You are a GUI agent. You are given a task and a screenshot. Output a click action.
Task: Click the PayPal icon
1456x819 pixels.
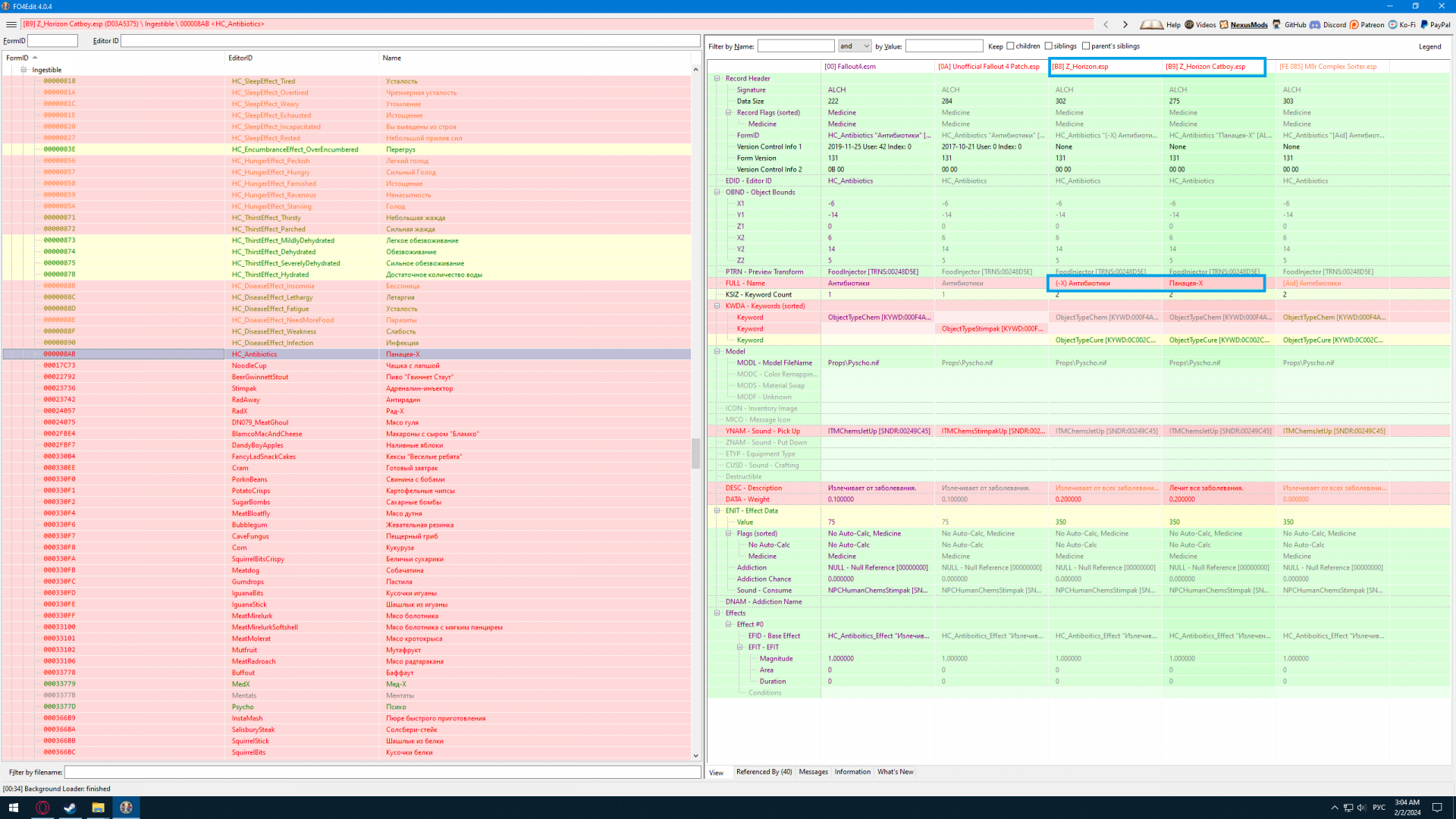tap(1424, 24)
